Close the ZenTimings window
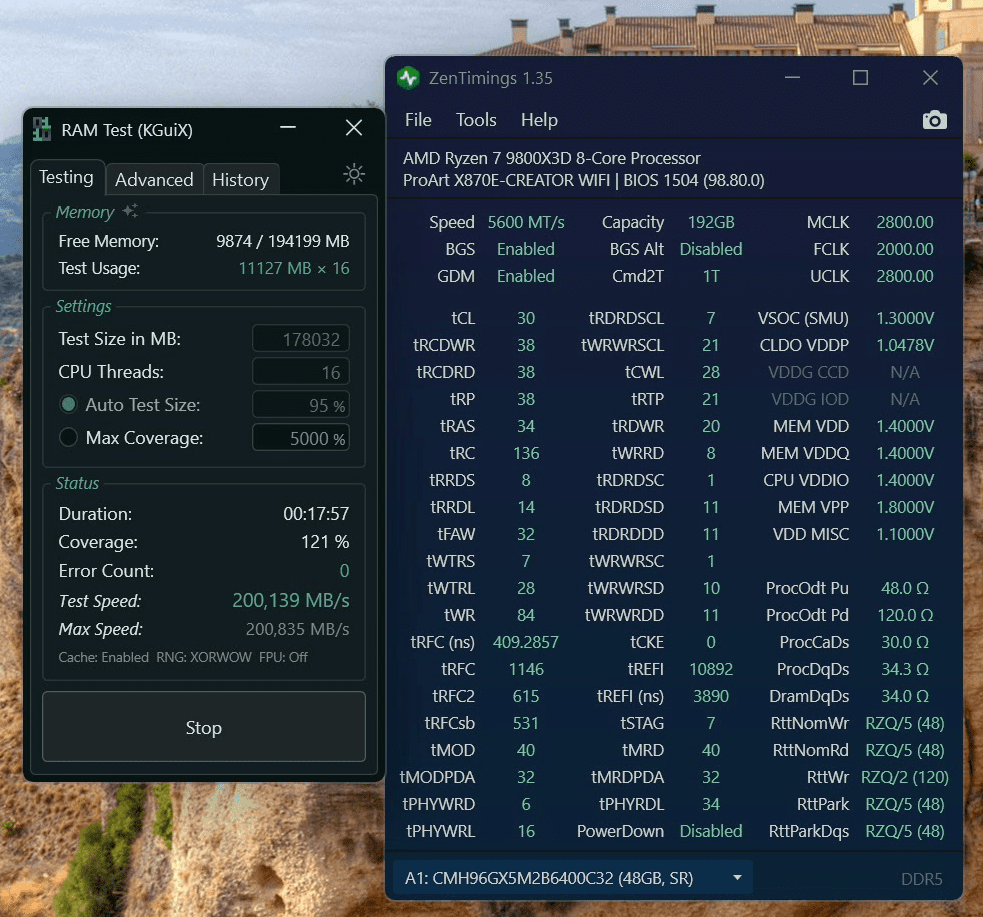Screen dimensions: 983x917 tap(930, 78)
